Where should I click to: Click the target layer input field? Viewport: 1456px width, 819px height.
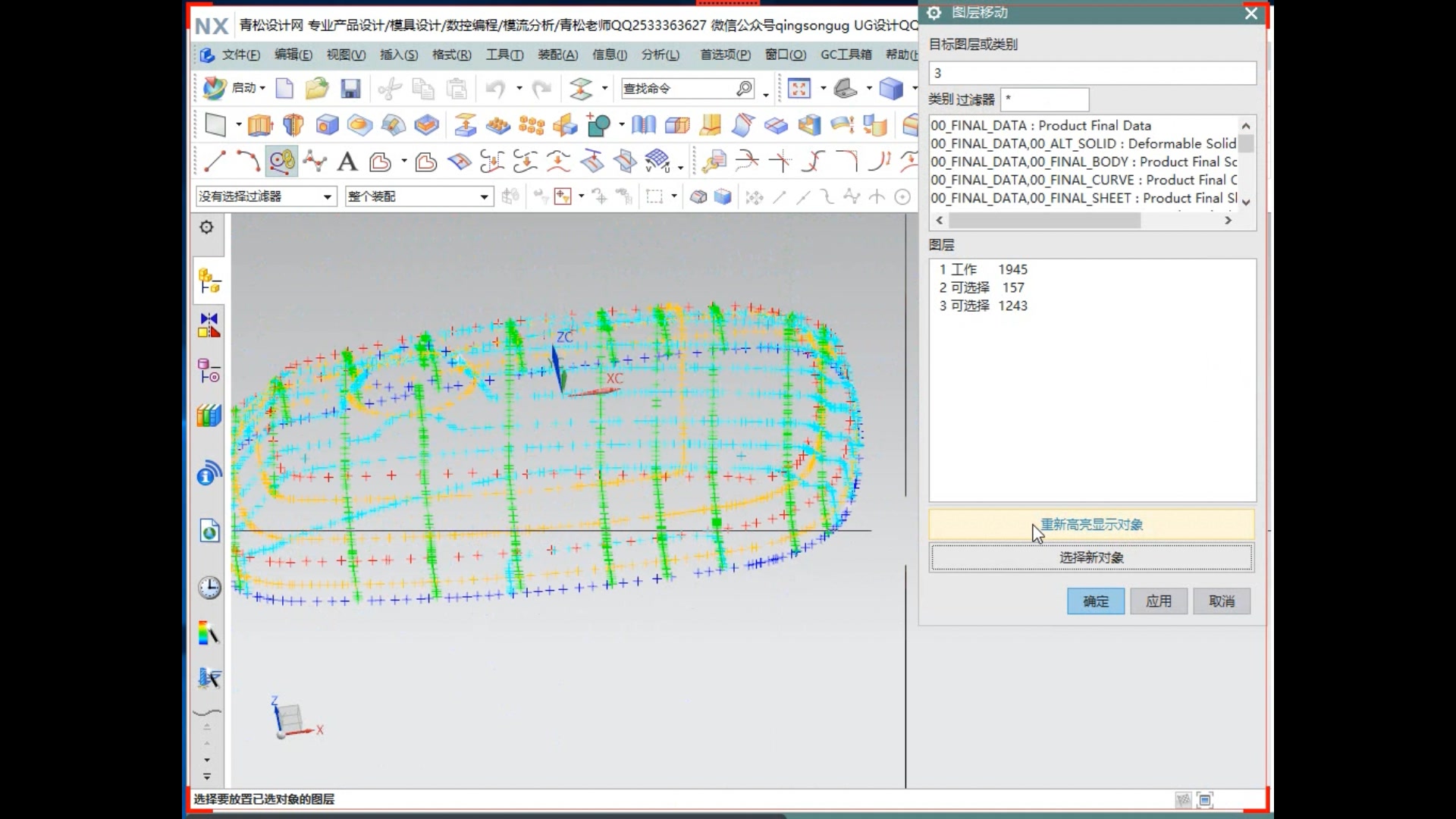pyautogui.click(x=1091, y=72)
